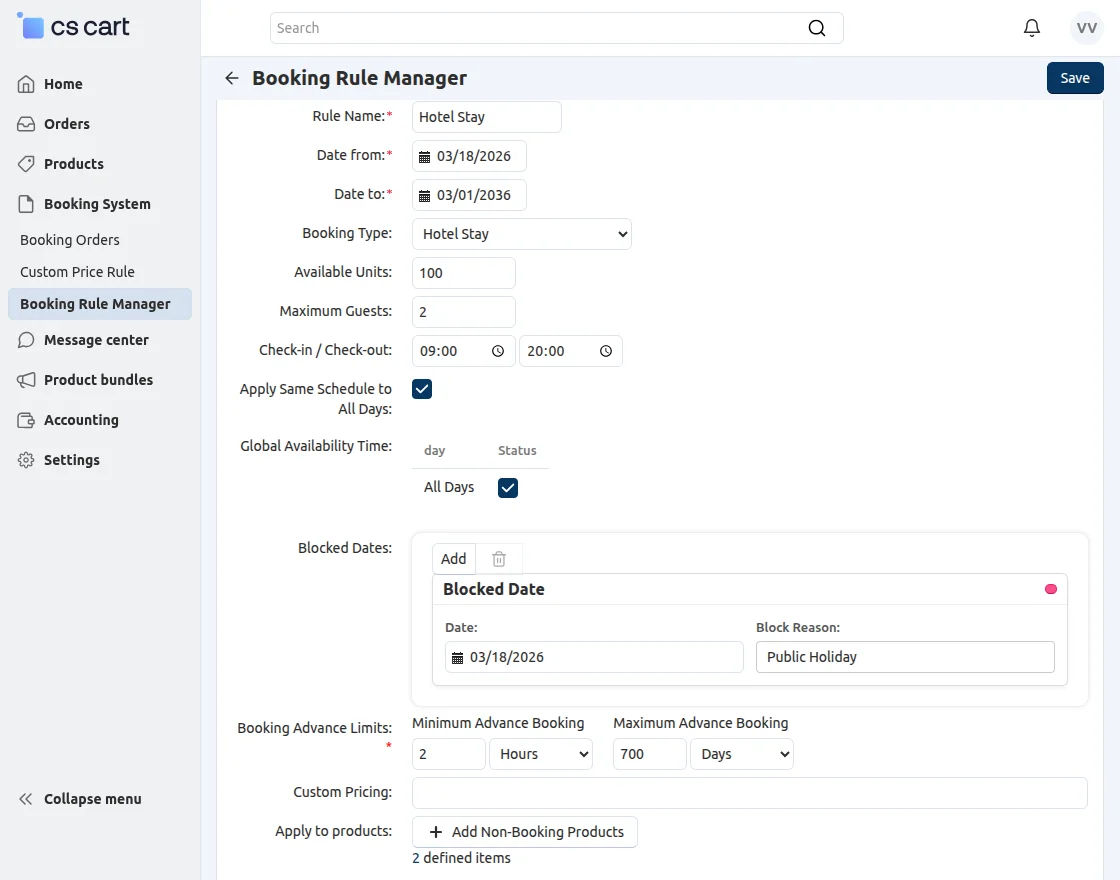Click Add Non-Booking Products button

[525, 832]
